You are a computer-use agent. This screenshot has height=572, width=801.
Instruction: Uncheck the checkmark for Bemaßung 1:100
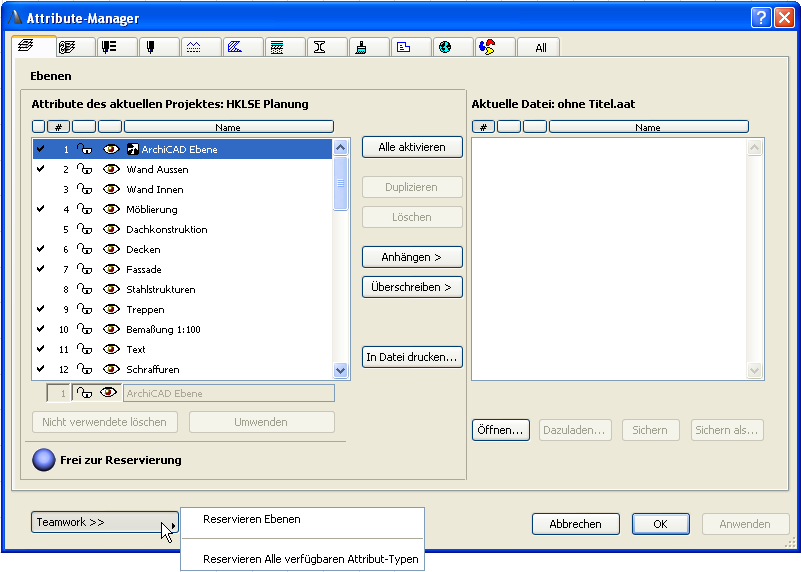pyautogui.click(x=41, y=328)
